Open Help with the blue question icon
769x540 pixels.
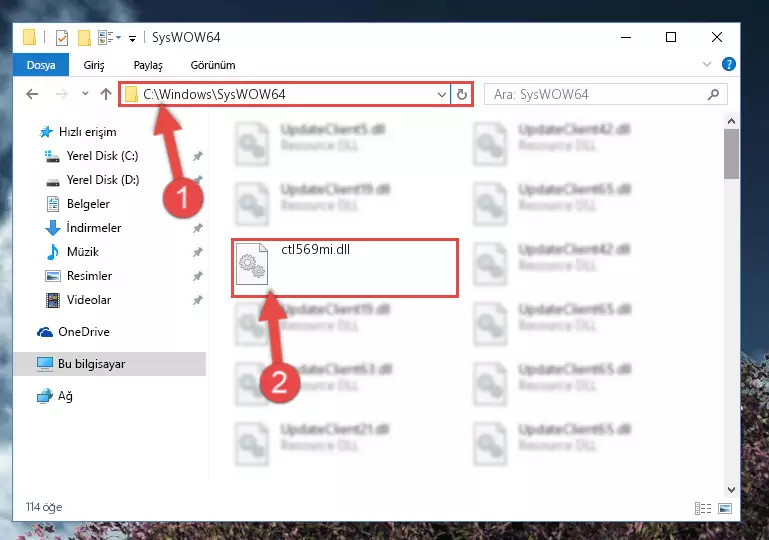pyautogui.click(x=729, y=64)
